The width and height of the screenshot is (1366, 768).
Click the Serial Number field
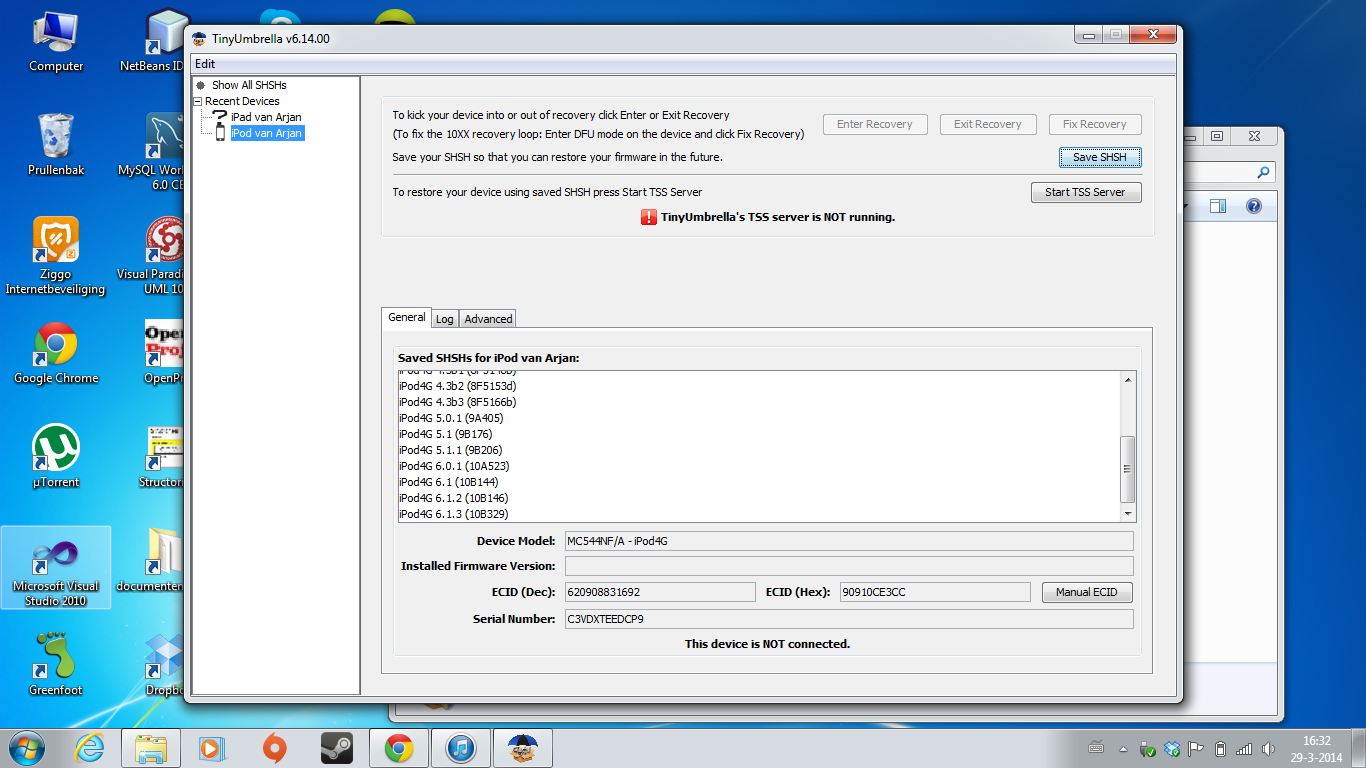click(849, 619)
